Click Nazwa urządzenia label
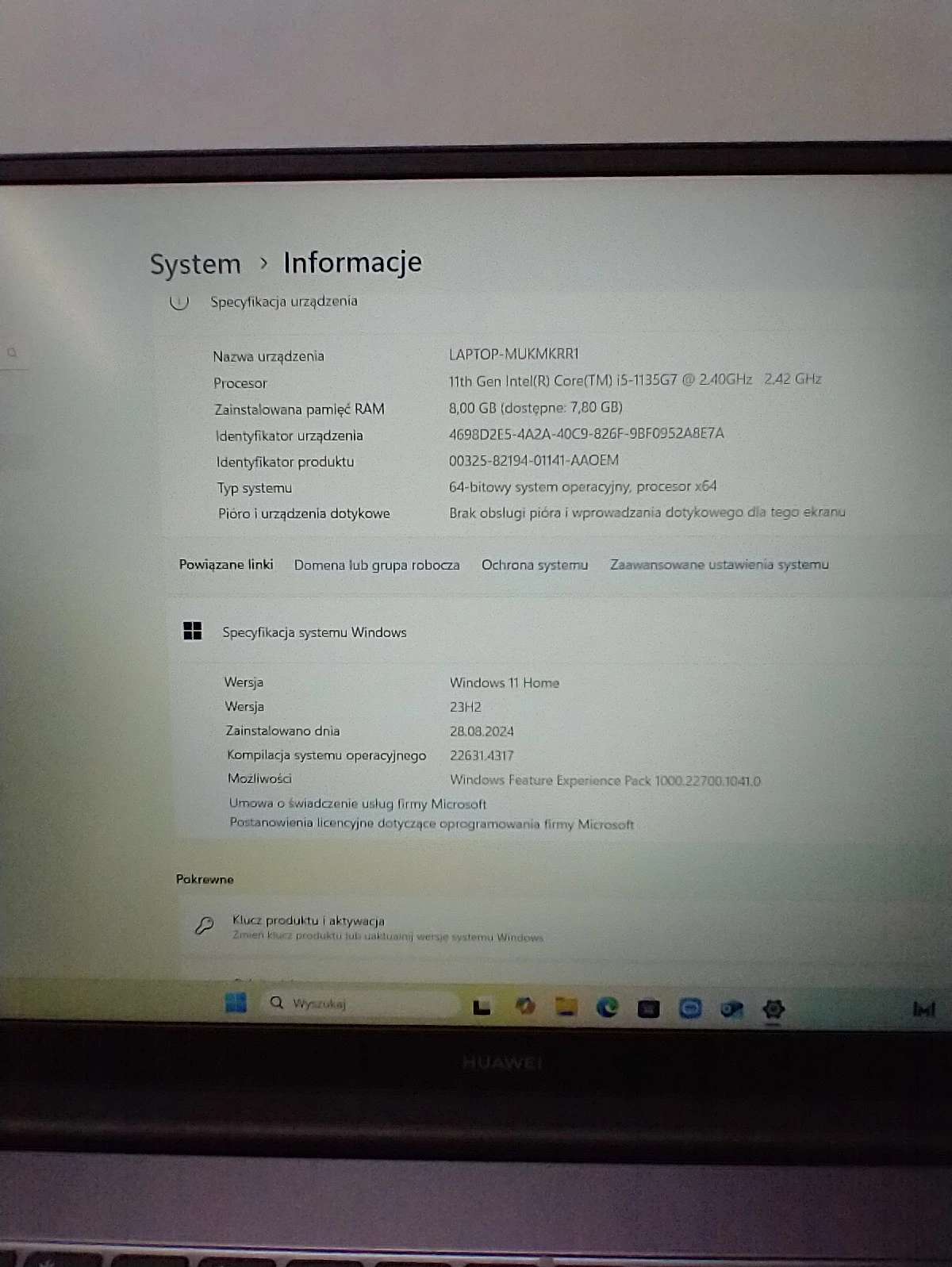952x1267 pixels. pos(268,356)
